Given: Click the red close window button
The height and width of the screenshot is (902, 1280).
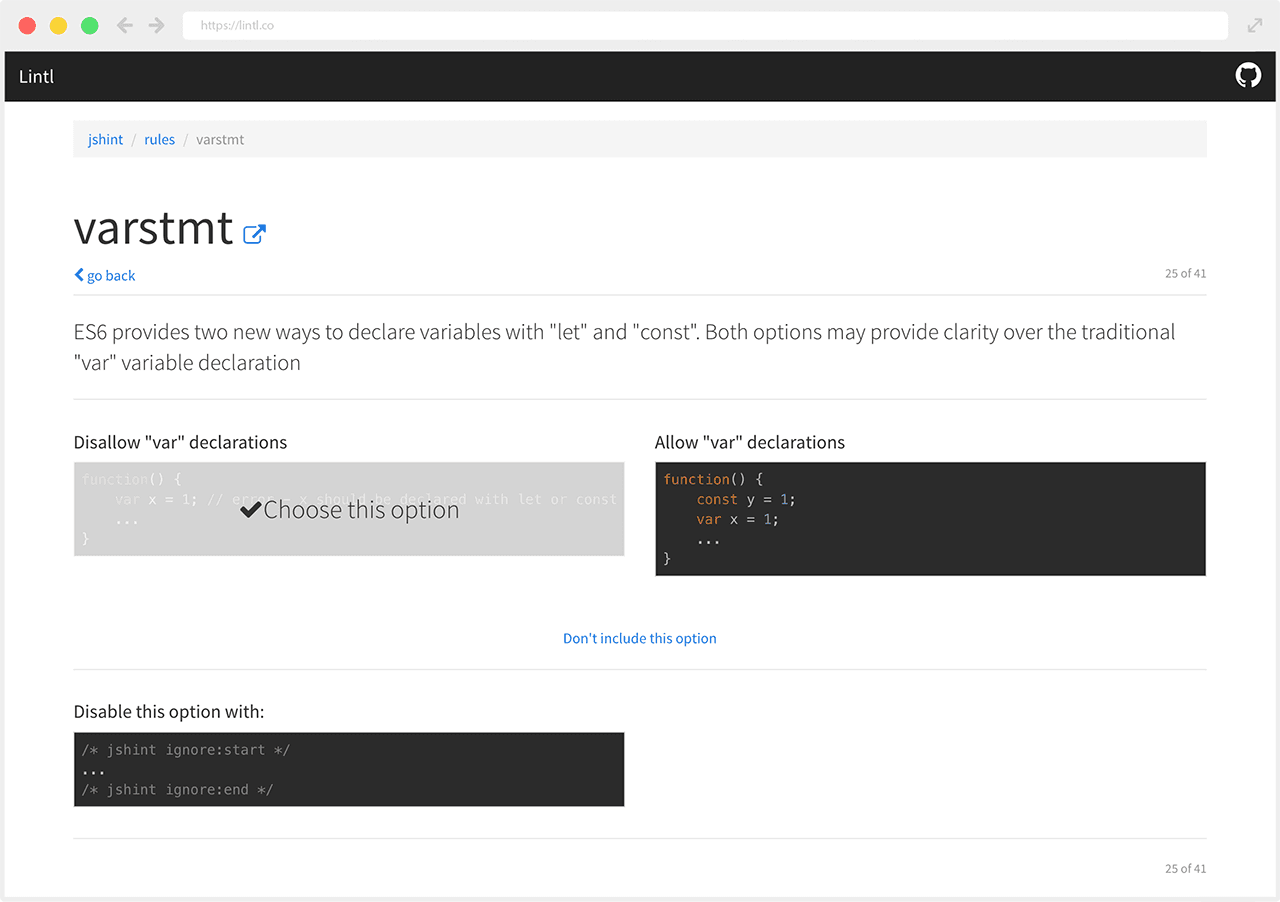Looking at the screenshot, I should click(x=27, y=26).
